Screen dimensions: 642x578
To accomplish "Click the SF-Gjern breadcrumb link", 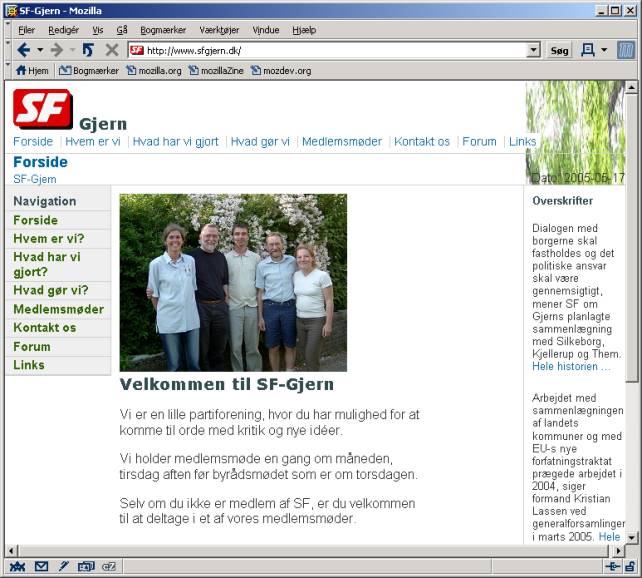I will point(35,179).
